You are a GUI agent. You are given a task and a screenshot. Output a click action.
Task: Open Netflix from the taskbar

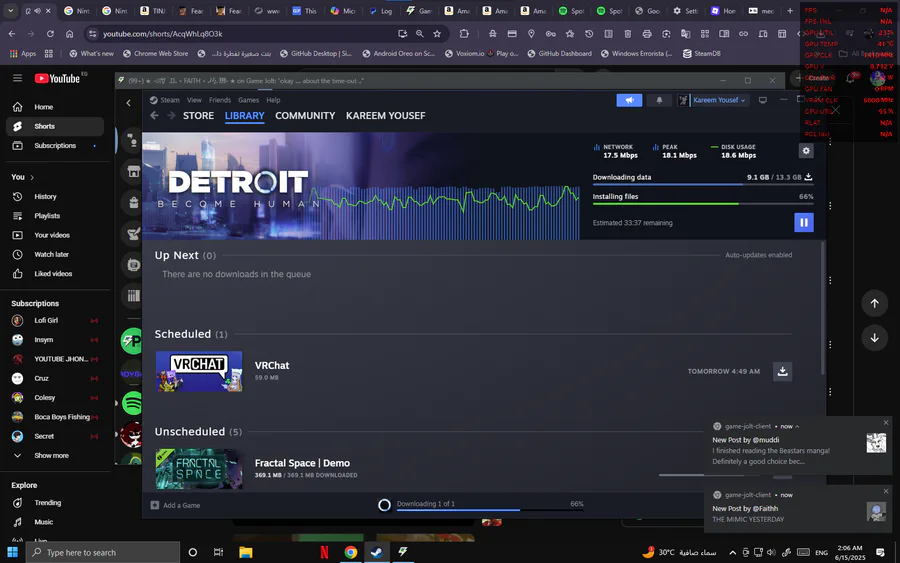pos(324,552)
